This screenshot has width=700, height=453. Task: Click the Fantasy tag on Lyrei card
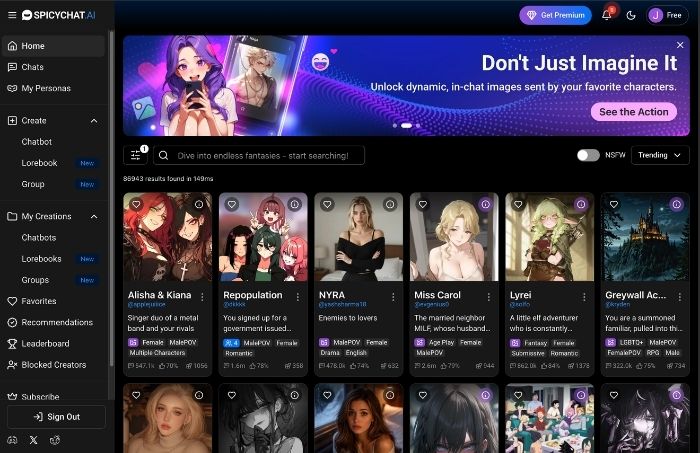[535, 343]
